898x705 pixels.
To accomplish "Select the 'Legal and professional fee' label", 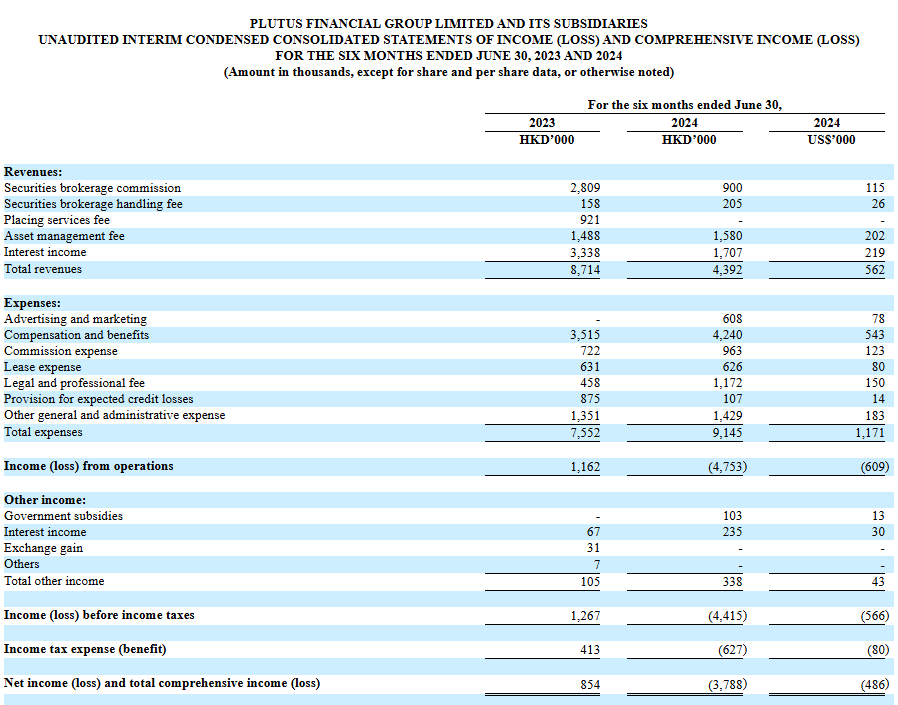I will click(x=74, y=383).
